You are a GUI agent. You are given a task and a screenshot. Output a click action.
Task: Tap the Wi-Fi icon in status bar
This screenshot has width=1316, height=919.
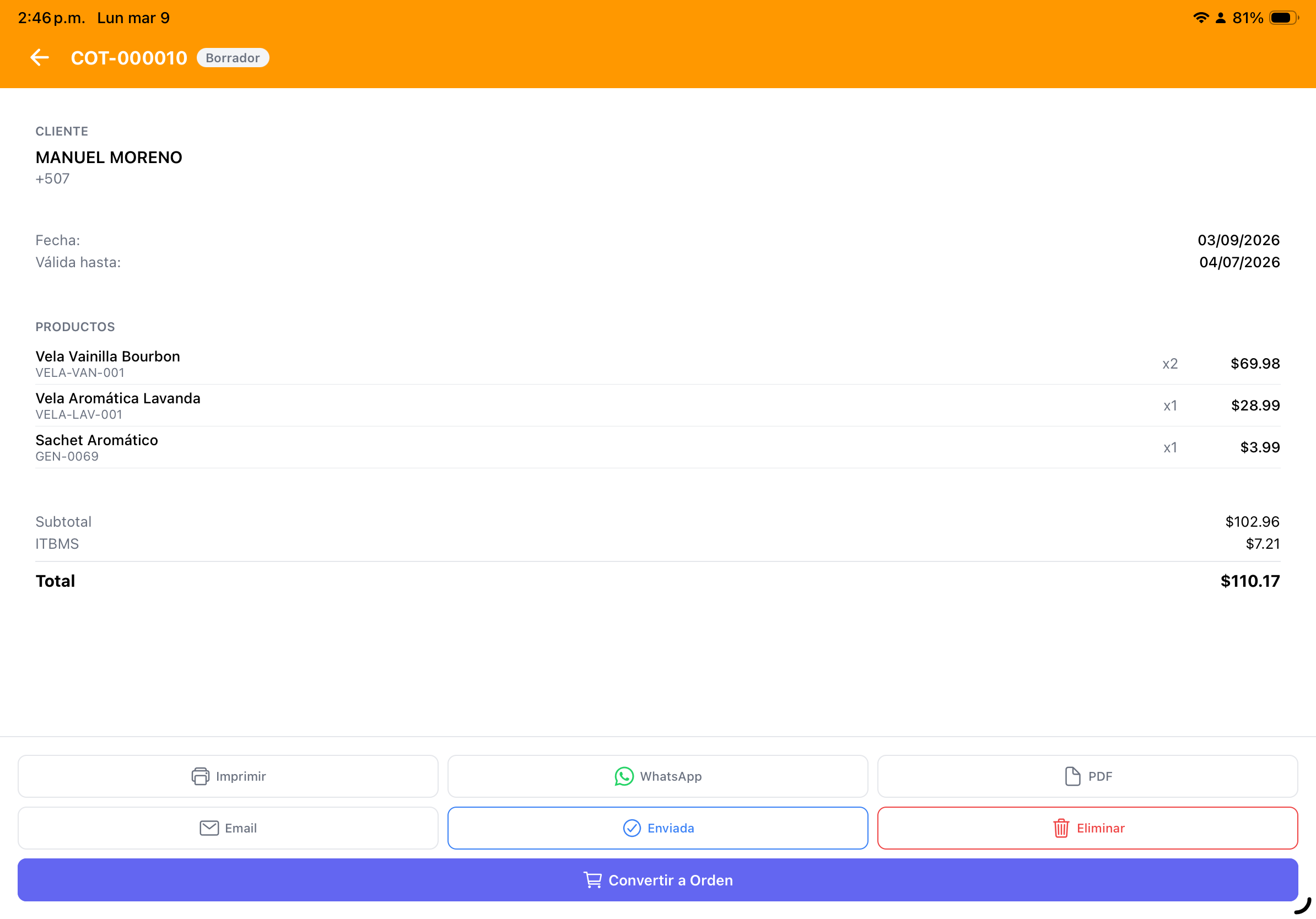1200,18
